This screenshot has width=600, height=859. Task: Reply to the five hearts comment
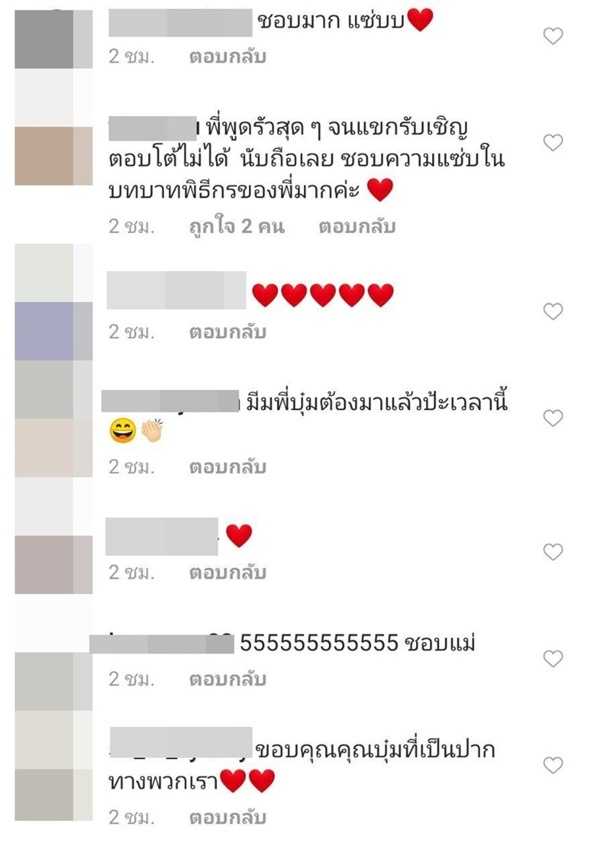tap(227, 332)
